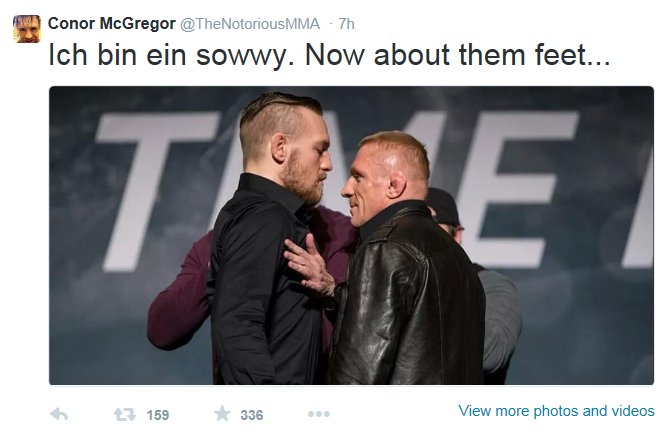Click the black leather jacket in photo
This screenshot has width=667, height=432.
coord(408,298)
